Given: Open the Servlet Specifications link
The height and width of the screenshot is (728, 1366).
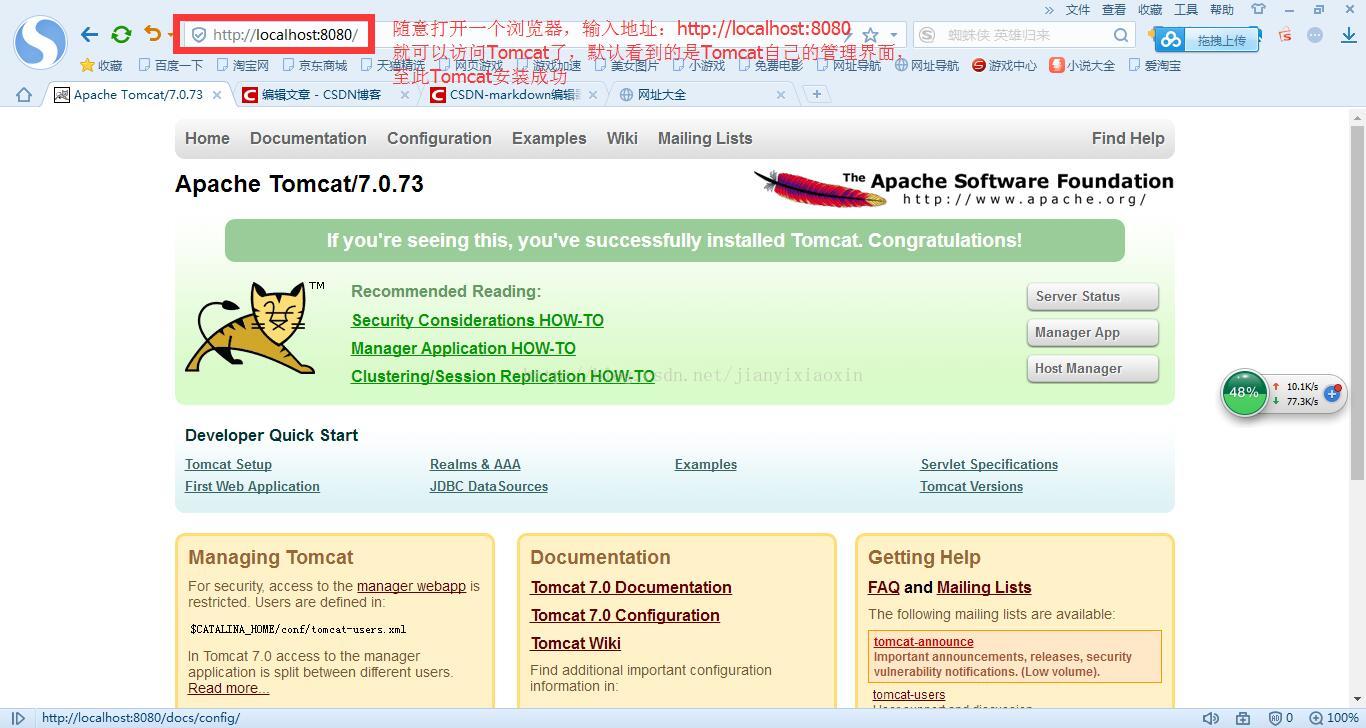Looking at the screenshot, I should click(x=989, y=464).
